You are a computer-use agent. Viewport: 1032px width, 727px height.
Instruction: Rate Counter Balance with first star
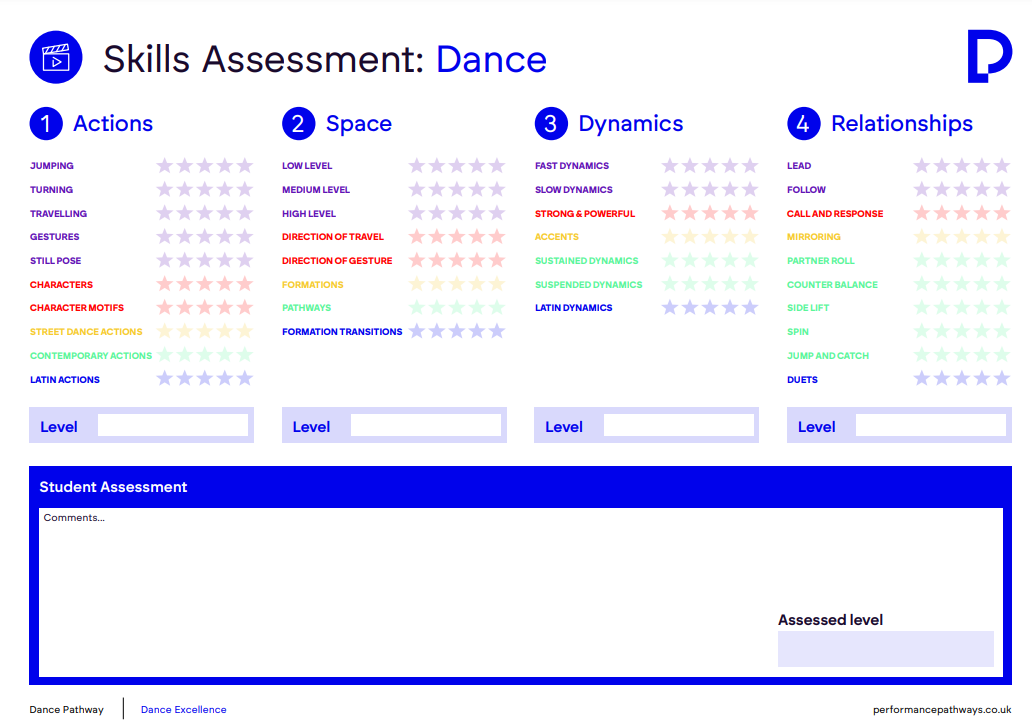coord(921,284)
